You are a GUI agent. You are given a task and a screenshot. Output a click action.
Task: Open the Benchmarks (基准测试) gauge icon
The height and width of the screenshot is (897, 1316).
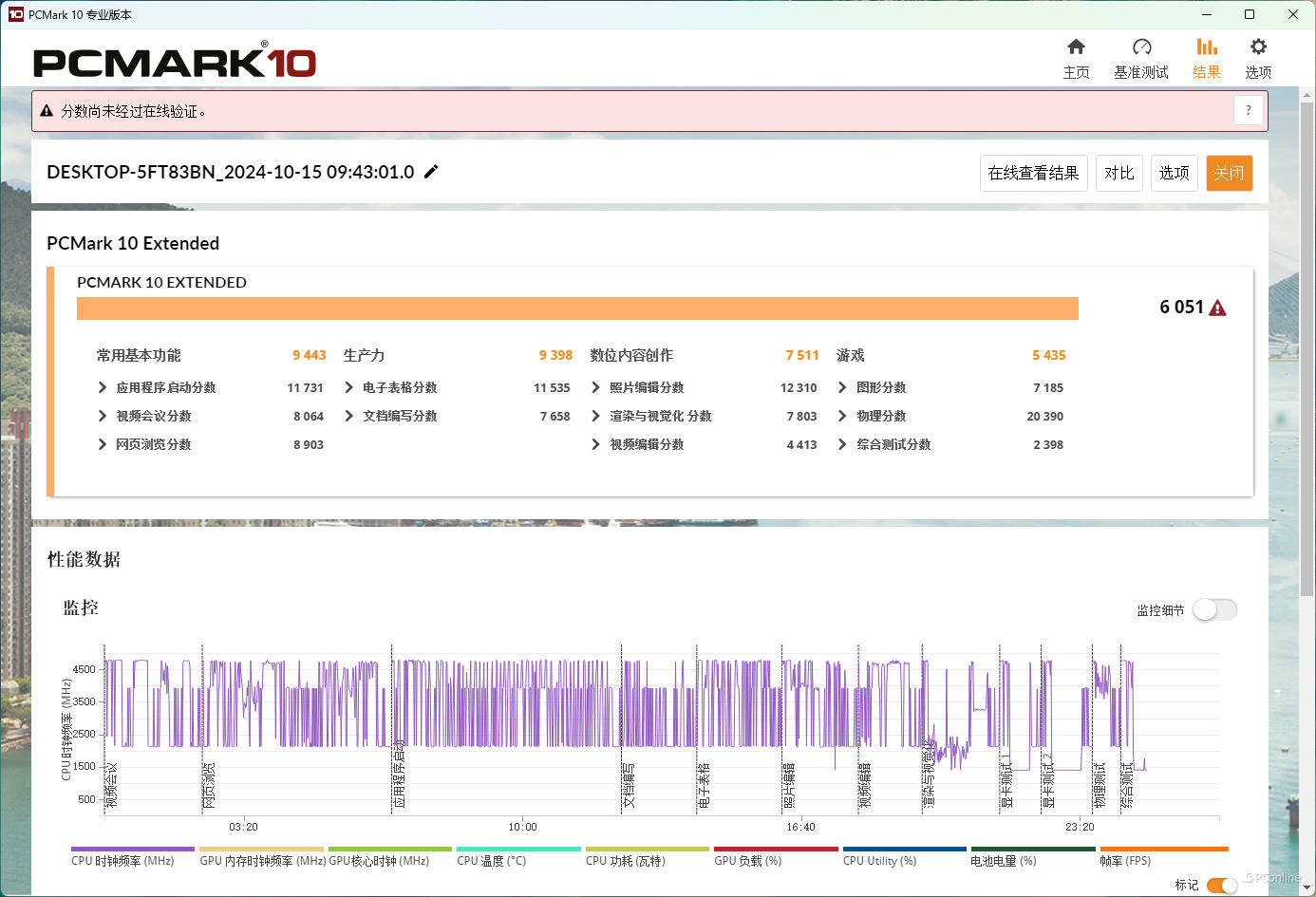coord(1141,47)
